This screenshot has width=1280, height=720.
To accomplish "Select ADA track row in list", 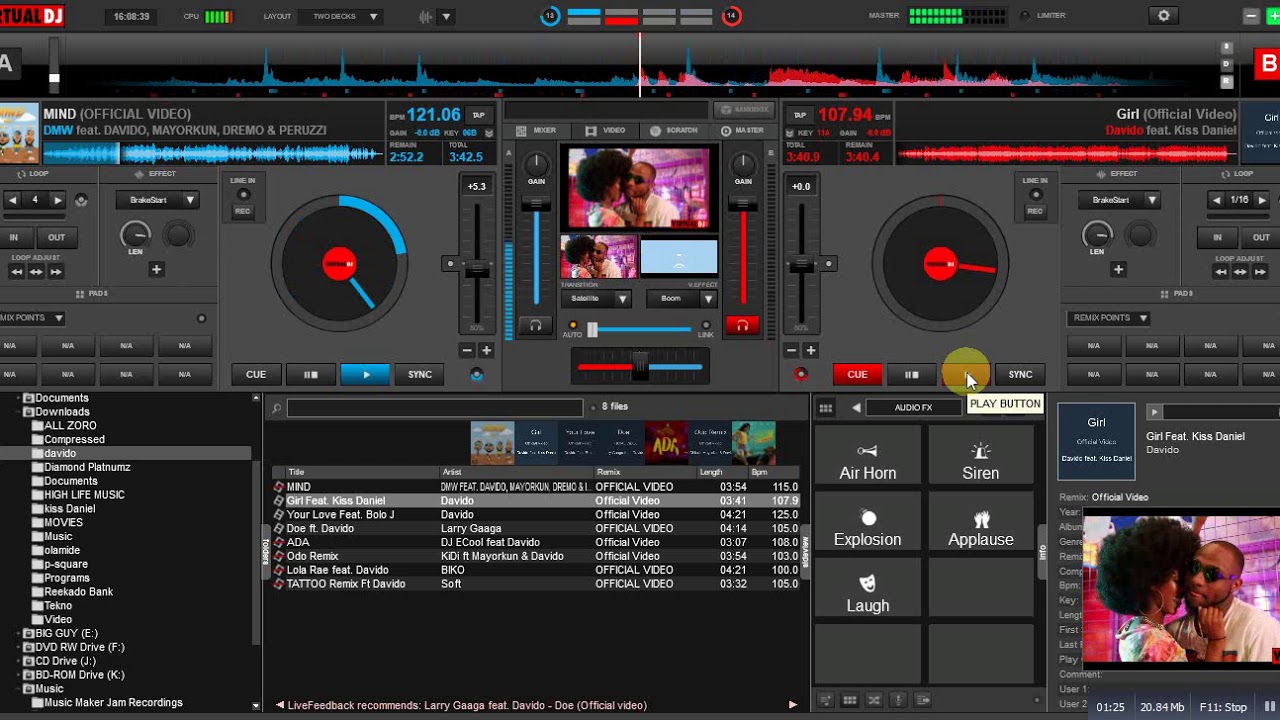I will click(x=535, y=542).
